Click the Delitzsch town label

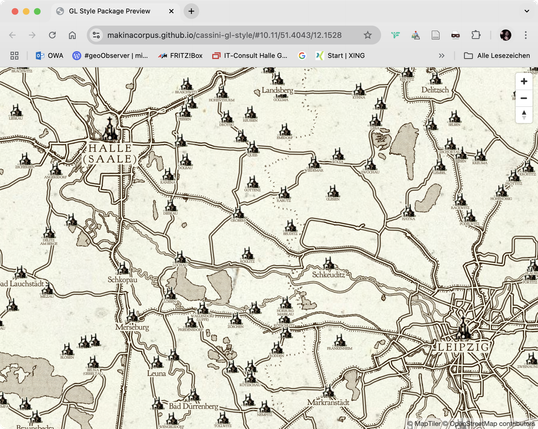435,90
